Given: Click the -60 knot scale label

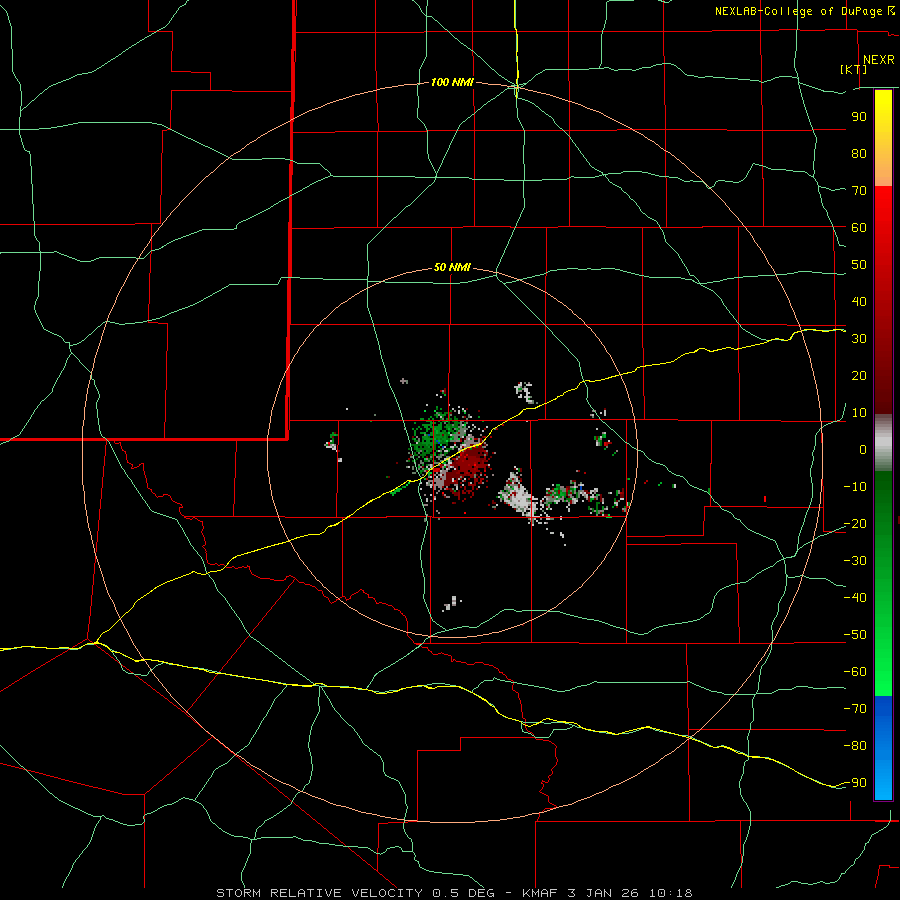Looking at the screenshot, I should coord(855,672).
